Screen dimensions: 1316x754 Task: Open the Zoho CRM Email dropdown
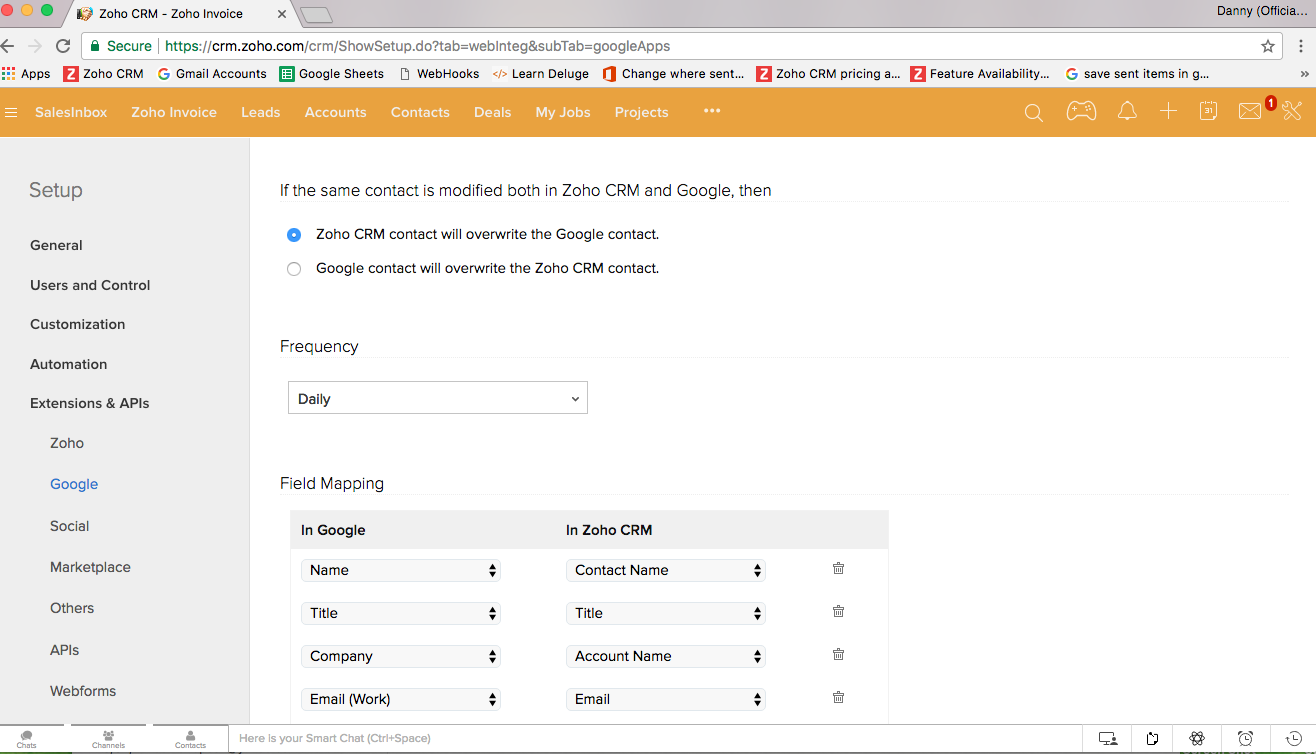click(665, 699)
